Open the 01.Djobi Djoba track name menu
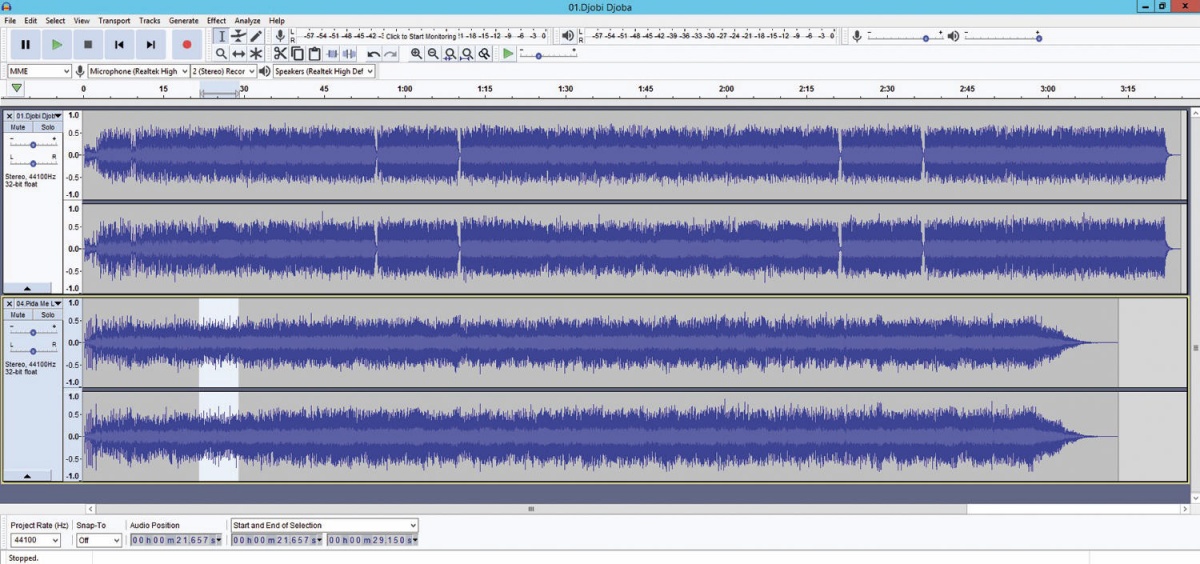This screenshot has width=1200, height=564. tap(39, 116)
